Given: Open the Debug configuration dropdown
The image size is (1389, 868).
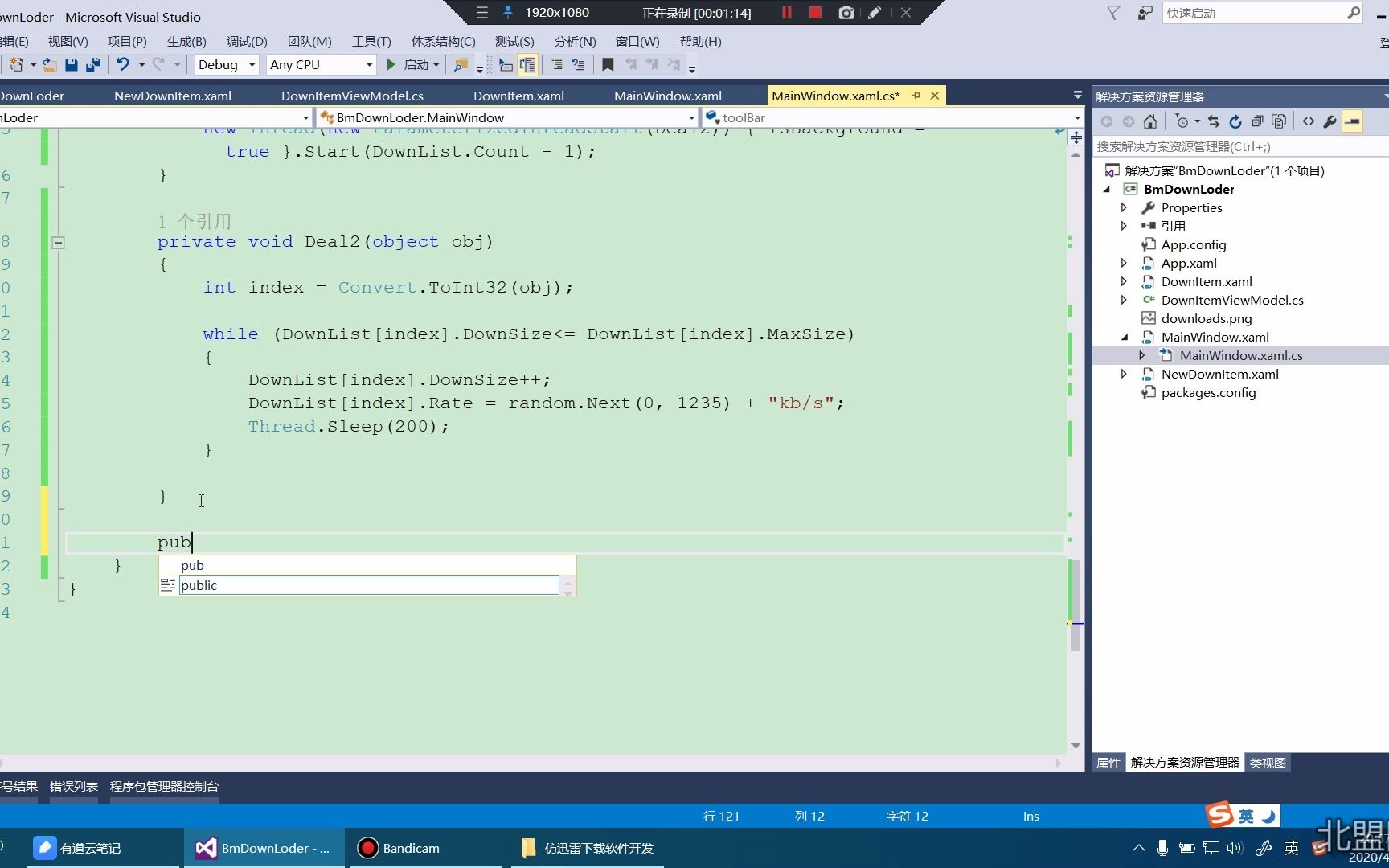Looking at the screenshot, I should [x=252, y=64].
